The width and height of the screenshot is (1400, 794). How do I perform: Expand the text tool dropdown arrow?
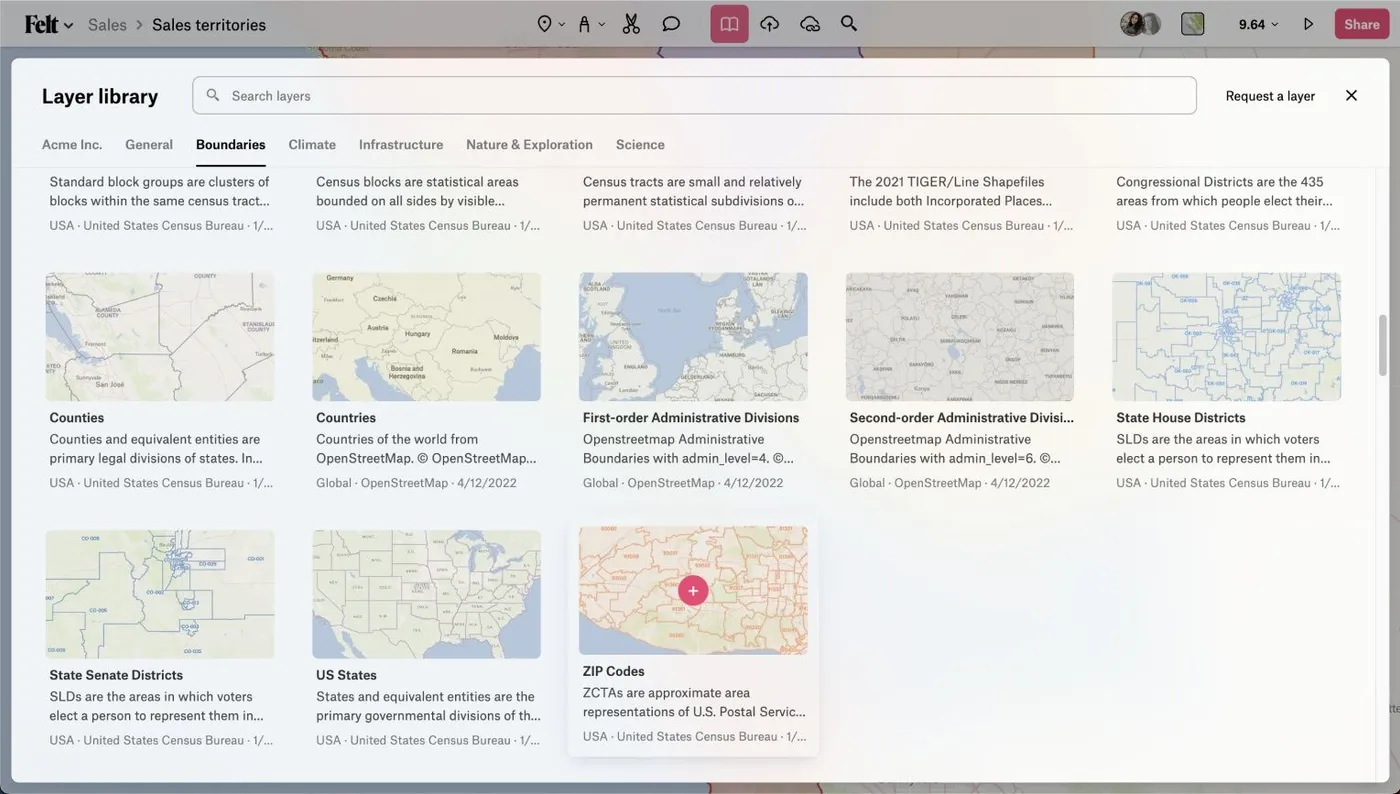click(x=601, y=24)
